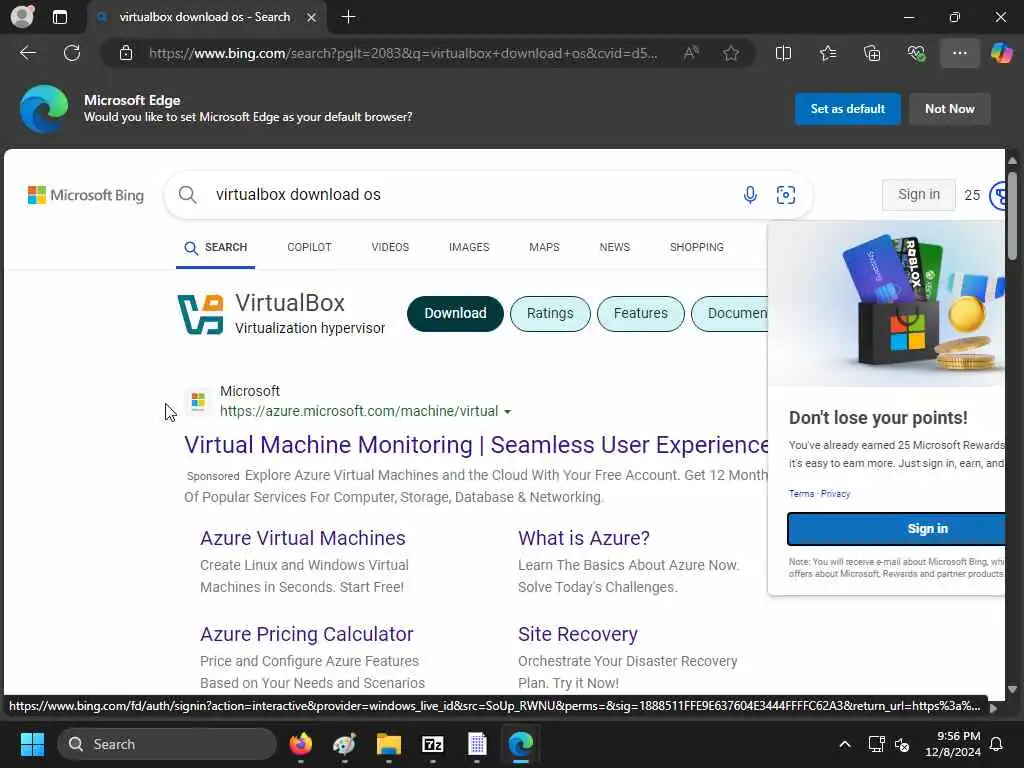The height and width of the screenshot is (768, 1024).
Task: Switch to the MAPS tab
Action: click(x=544, y=248)
